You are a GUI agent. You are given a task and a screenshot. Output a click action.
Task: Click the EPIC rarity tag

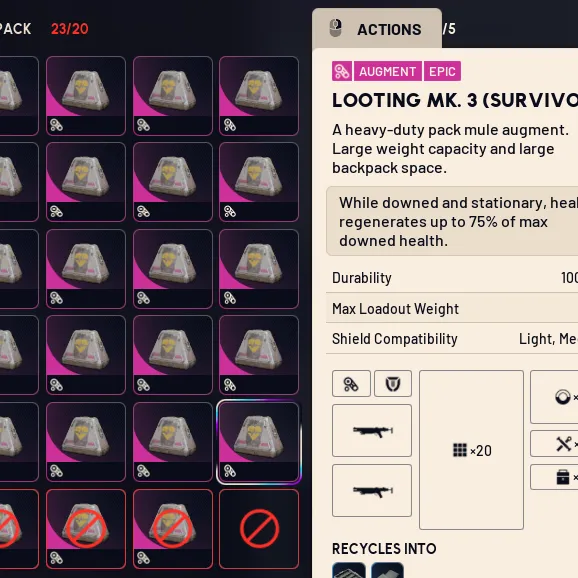pyautogui.click(x=442, y=71)
